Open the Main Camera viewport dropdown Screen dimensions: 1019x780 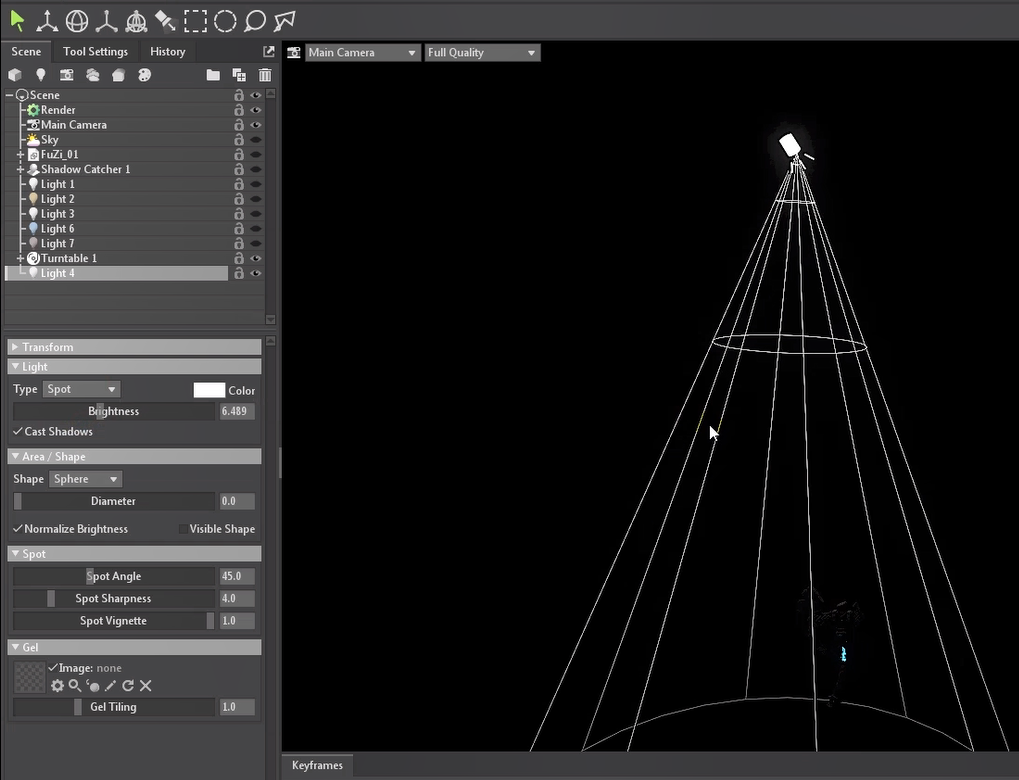362,52
